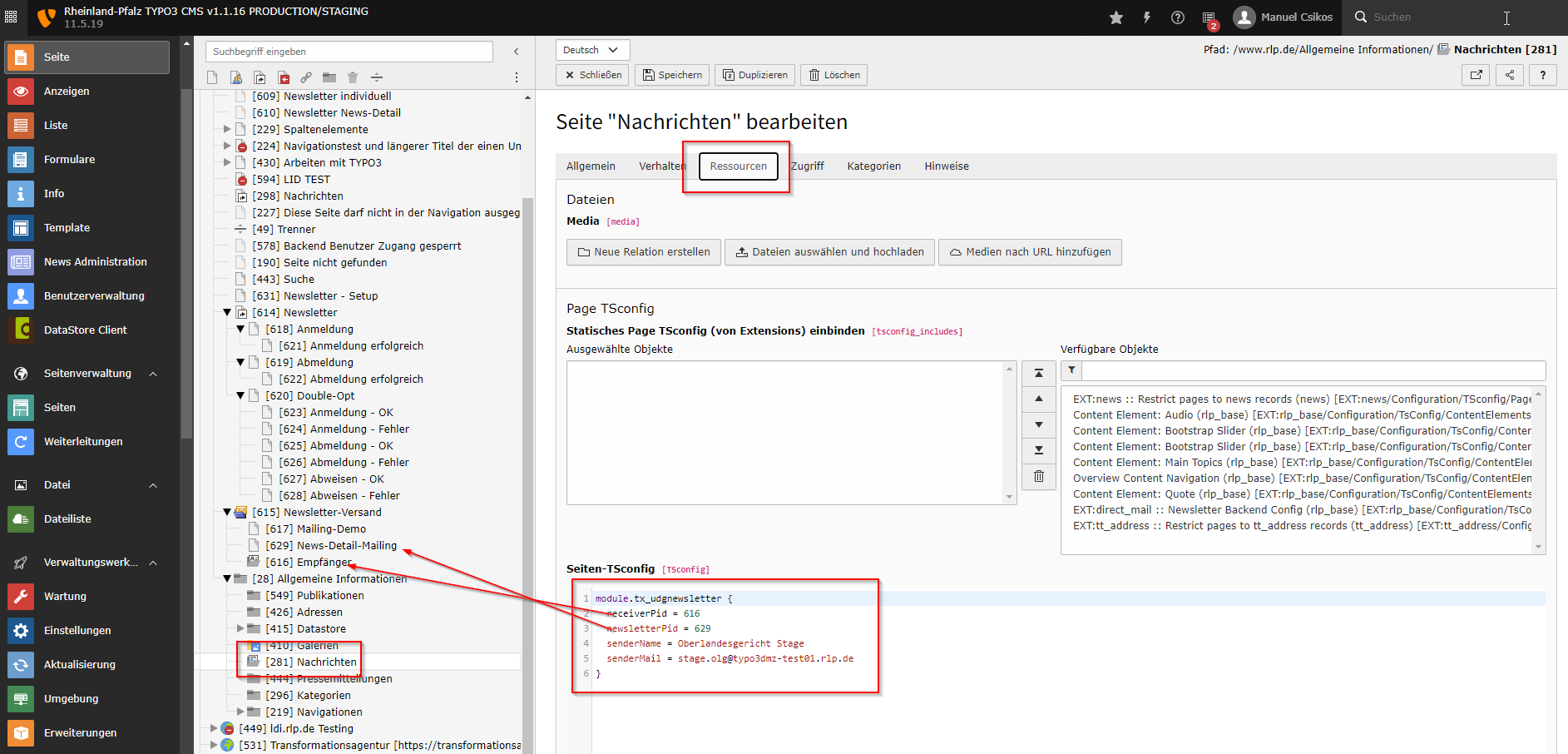Open the bookmarks star in top bar
Screen dimensions: 1568x754
[1116, 17]
